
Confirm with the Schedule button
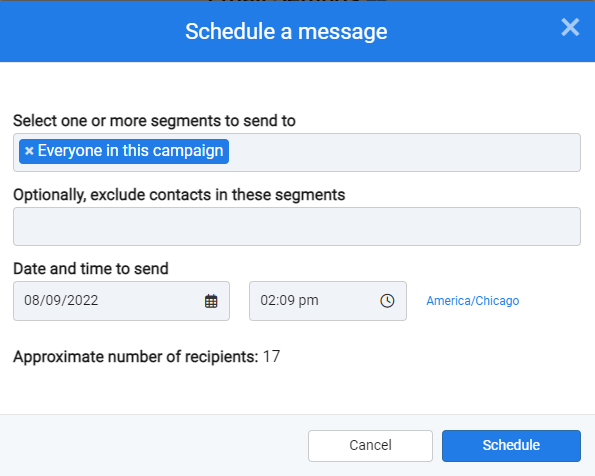tap(511, 446)
